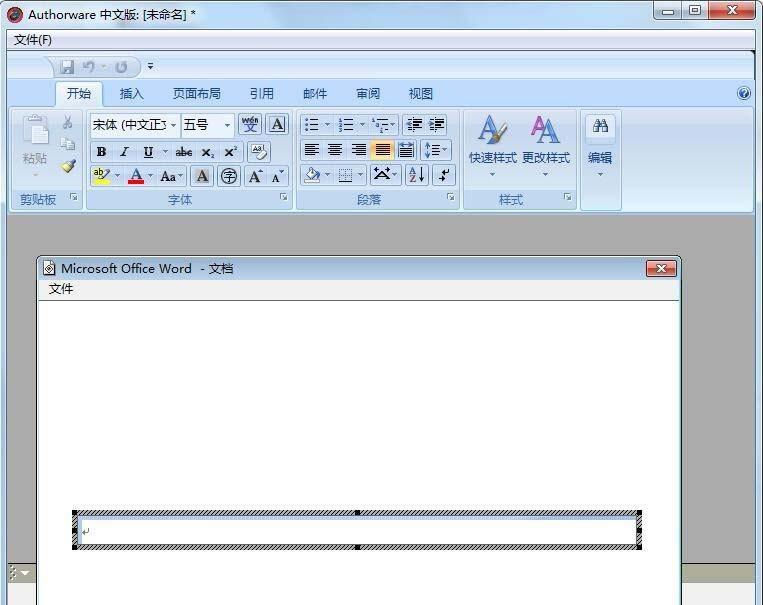The image size is (763, 605).
Task: Open the 文件 menu in Word window
Action: (61, 289)
